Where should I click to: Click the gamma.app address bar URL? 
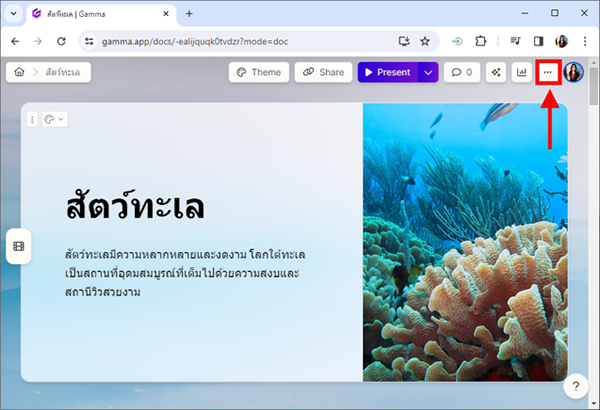195,41
